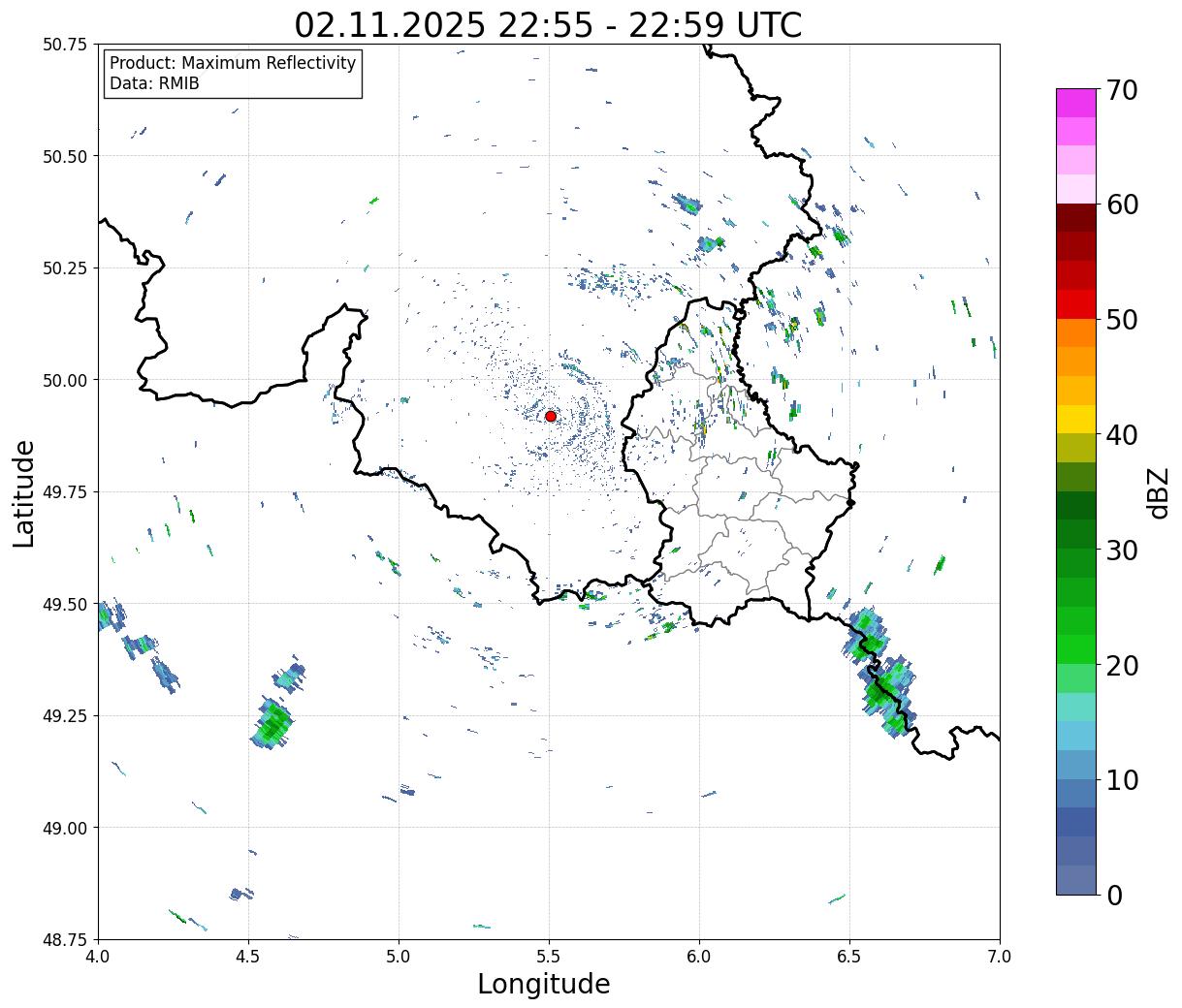Pick the slate blue 0 dBZ colorbar segment

pyautogui.click(x=1076, y=879)
